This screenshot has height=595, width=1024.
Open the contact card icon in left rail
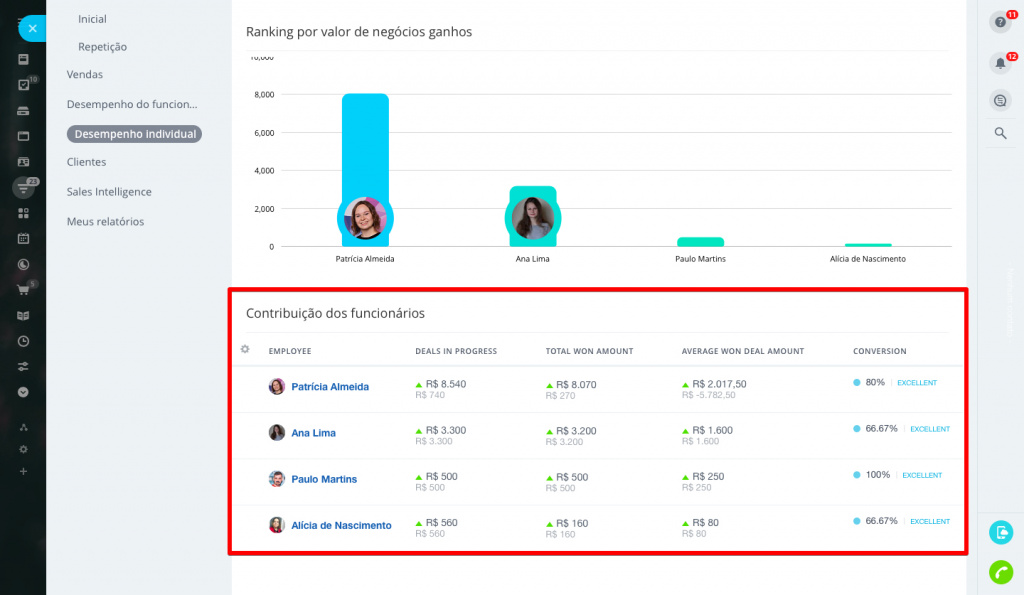[x=24, y=162]
